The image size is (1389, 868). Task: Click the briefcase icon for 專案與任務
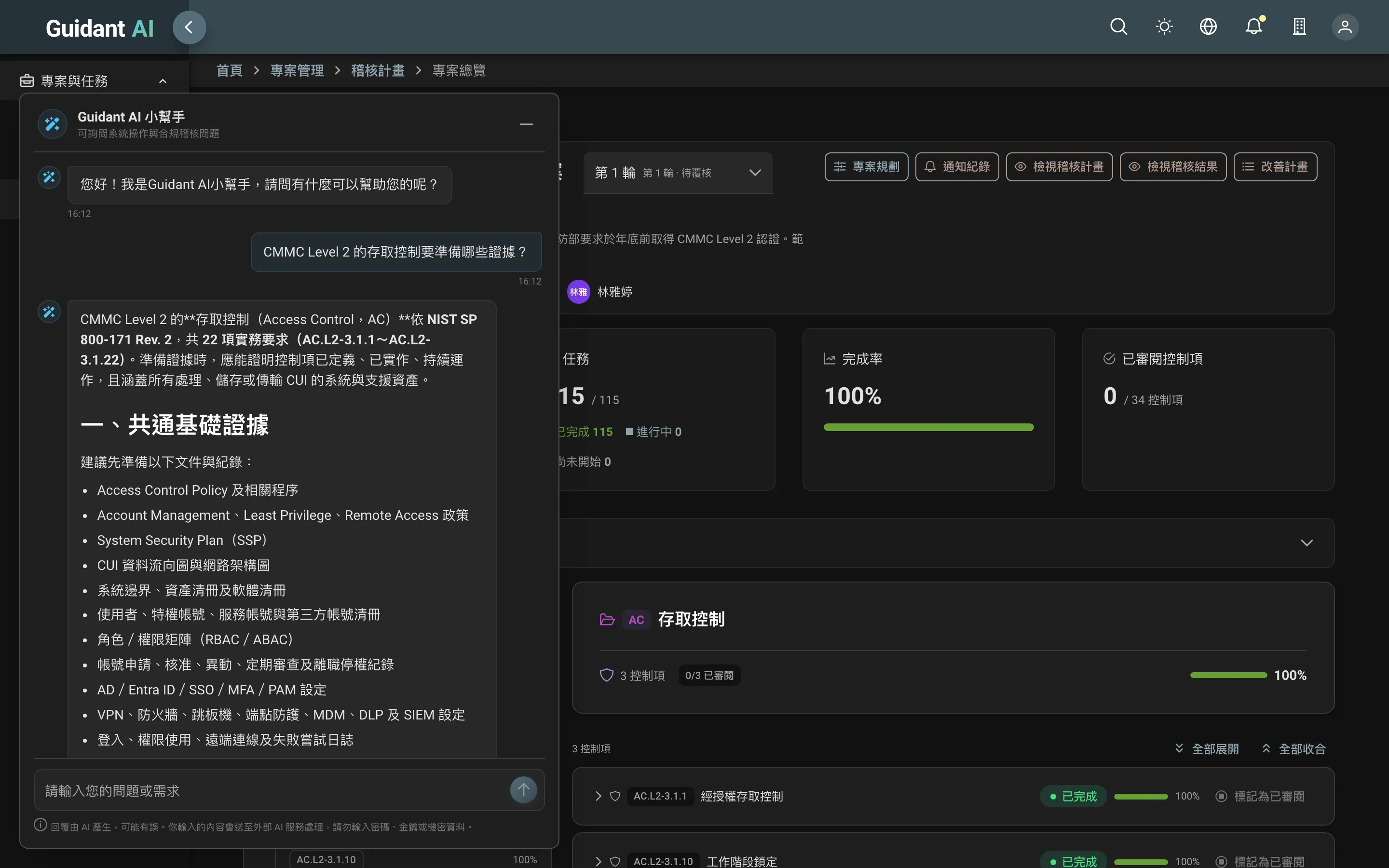(x=27, y=81)
